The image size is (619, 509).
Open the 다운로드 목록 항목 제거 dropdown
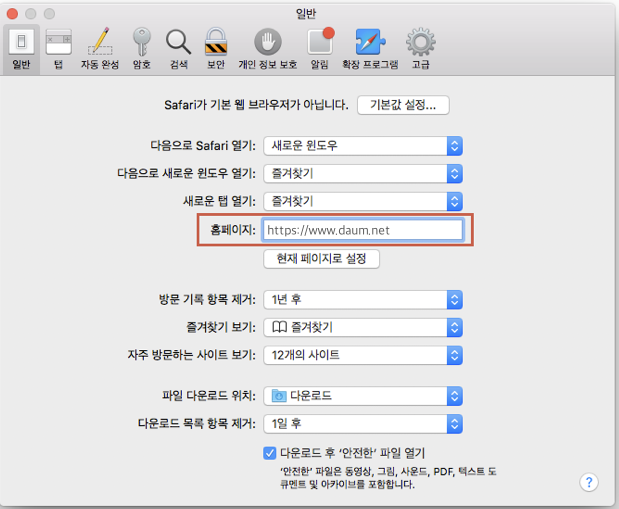pos(363,424)
